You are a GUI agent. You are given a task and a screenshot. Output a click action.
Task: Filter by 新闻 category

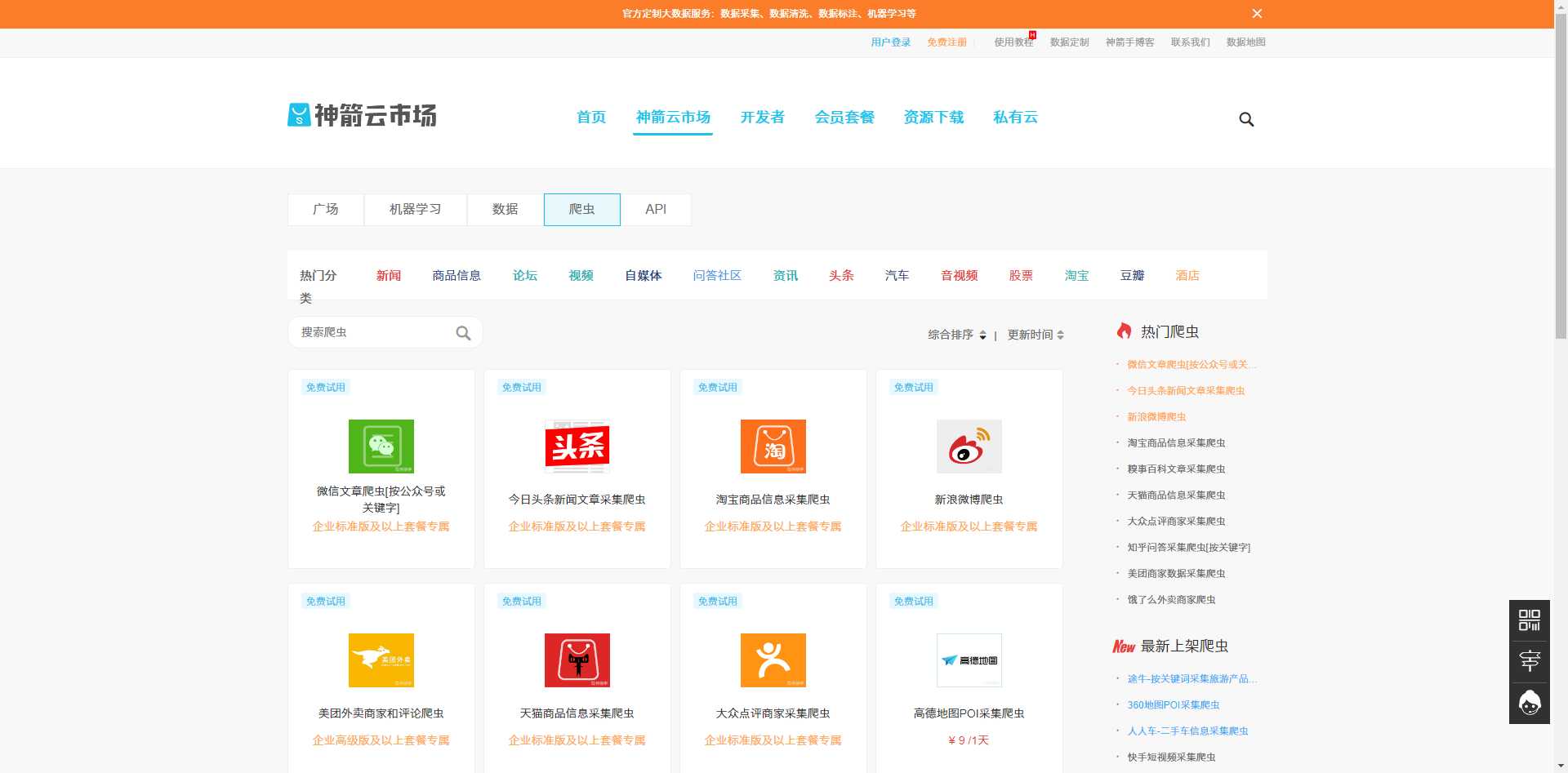tap(389, 276)
